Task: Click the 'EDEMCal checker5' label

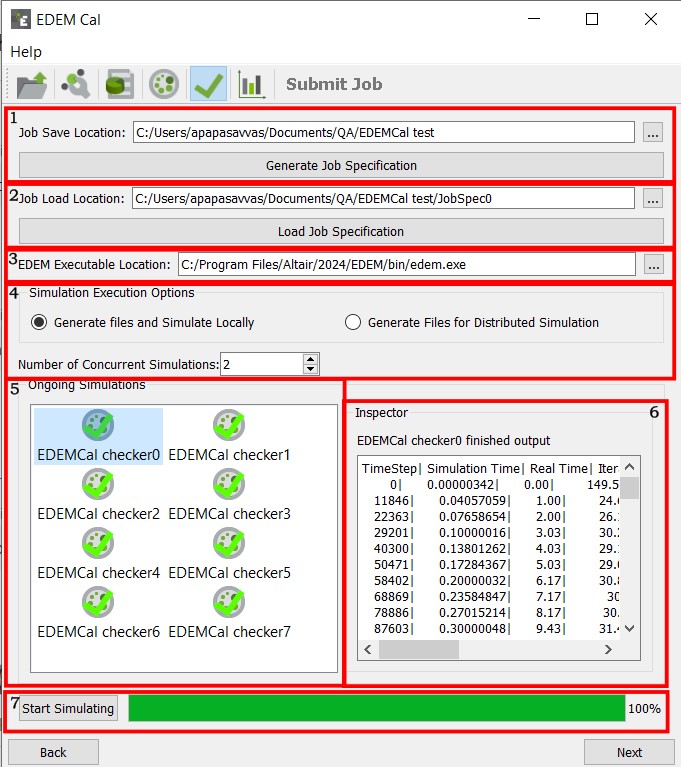Action: coord(229,573)
